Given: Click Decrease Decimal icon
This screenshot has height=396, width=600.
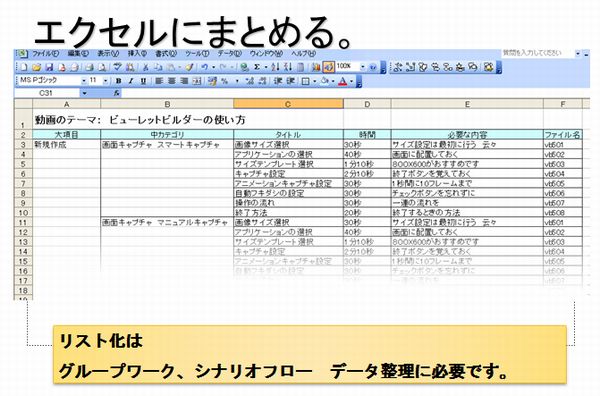Looking at the screenshot, I should tap(262, 81).
